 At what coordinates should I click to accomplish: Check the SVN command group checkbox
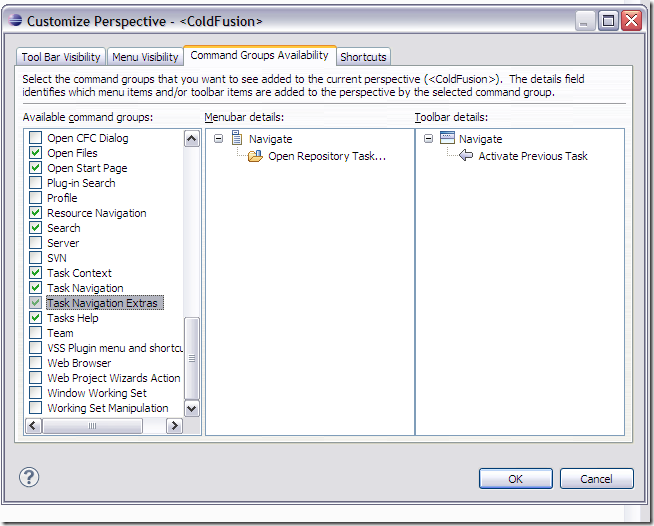click(x=36, y=258)
